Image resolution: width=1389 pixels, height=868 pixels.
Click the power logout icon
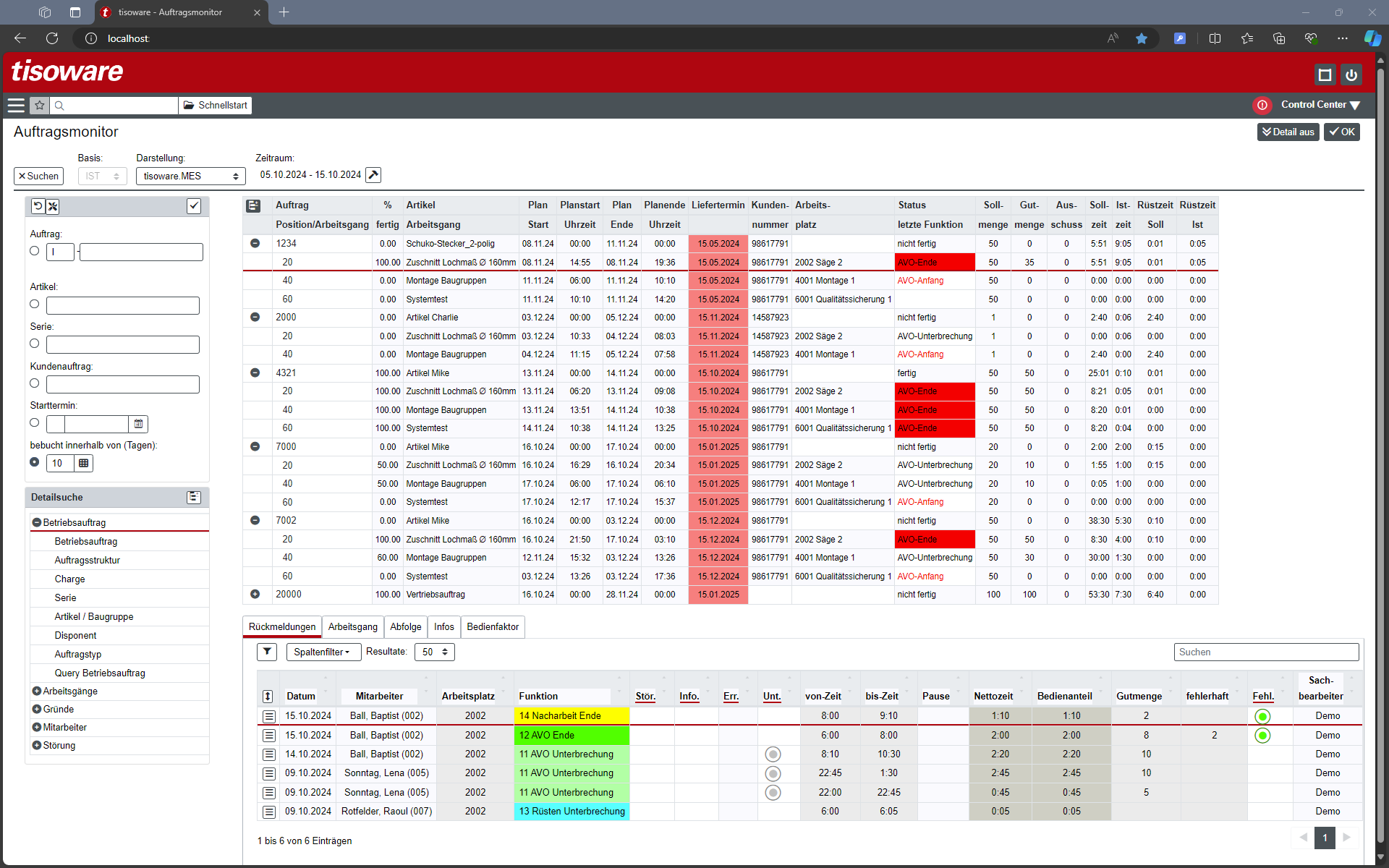(x=1351, y=75)
